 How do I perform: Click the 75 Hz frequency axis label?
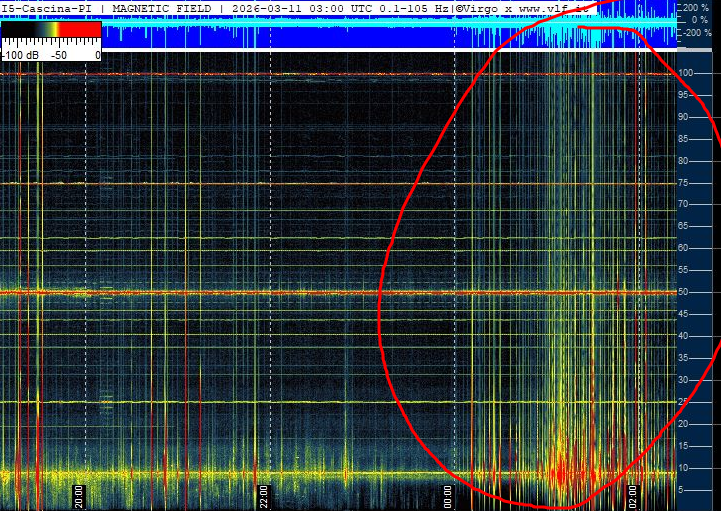tap(685, 183)
